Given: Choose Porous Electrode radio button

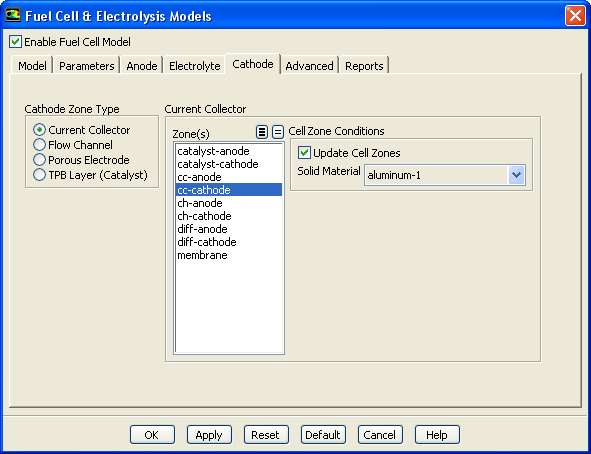Looking at the screenshot, I should 39,160.
